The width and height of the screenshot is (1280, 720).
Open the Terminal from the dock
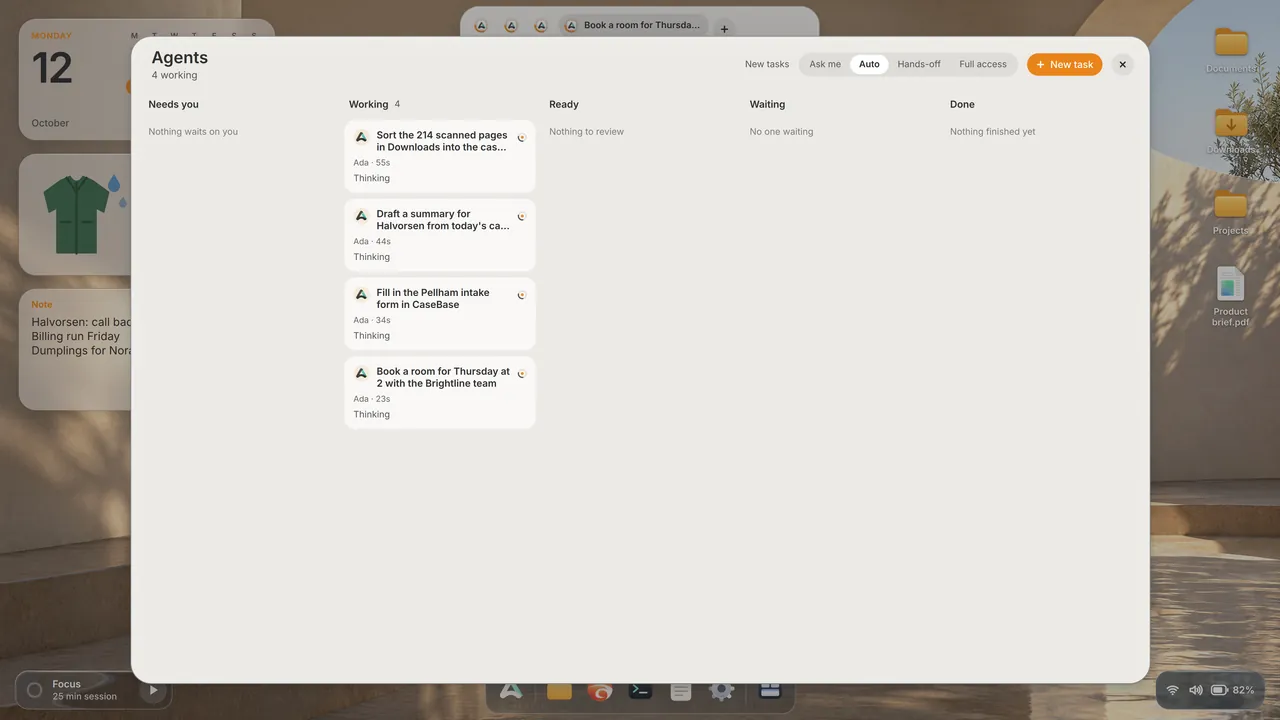coord(641,691)
